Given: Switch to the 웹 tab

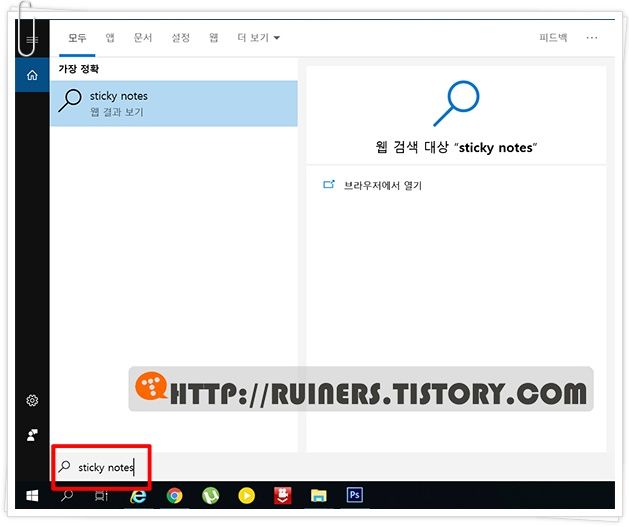Looking at the screenshot, I should 214,38.
